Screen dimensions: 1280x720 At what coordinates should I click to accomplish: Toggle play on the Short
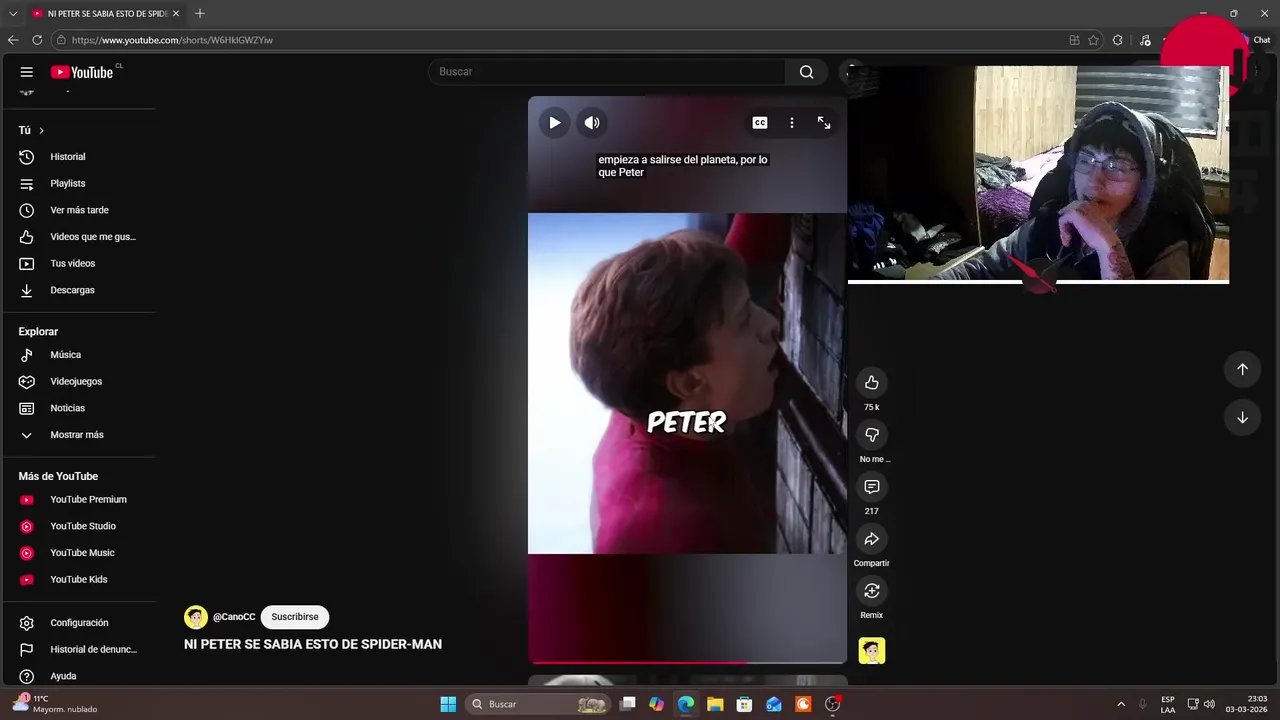pyautogui.click(x=555, y=123)
